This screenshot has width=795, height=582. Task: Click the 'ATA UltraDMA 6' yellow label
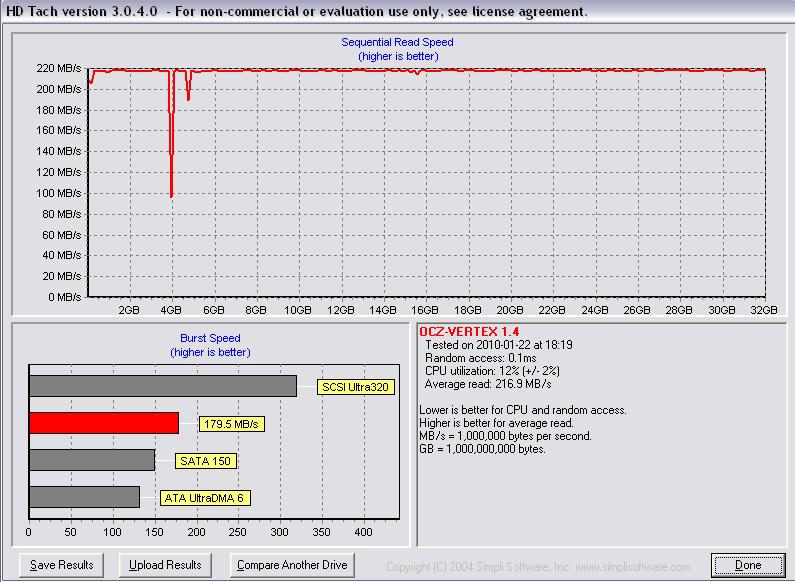(205, 498)
